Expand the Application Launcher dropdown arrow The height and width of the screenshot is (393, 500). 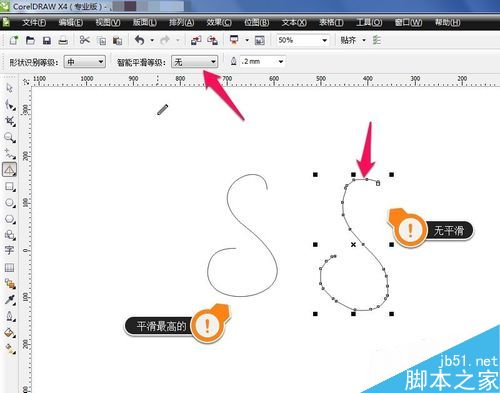coord(247,41)
